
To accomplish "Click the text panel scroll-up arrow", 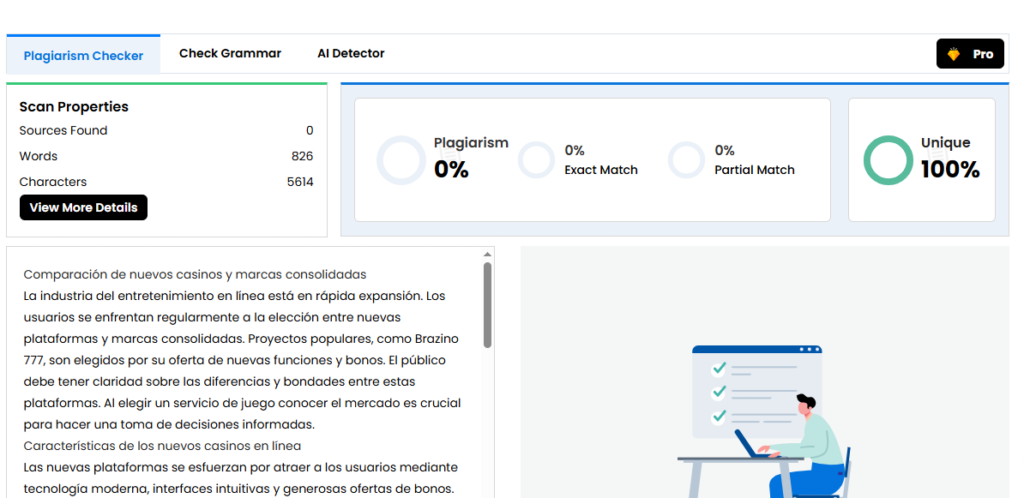I will 488,255.
